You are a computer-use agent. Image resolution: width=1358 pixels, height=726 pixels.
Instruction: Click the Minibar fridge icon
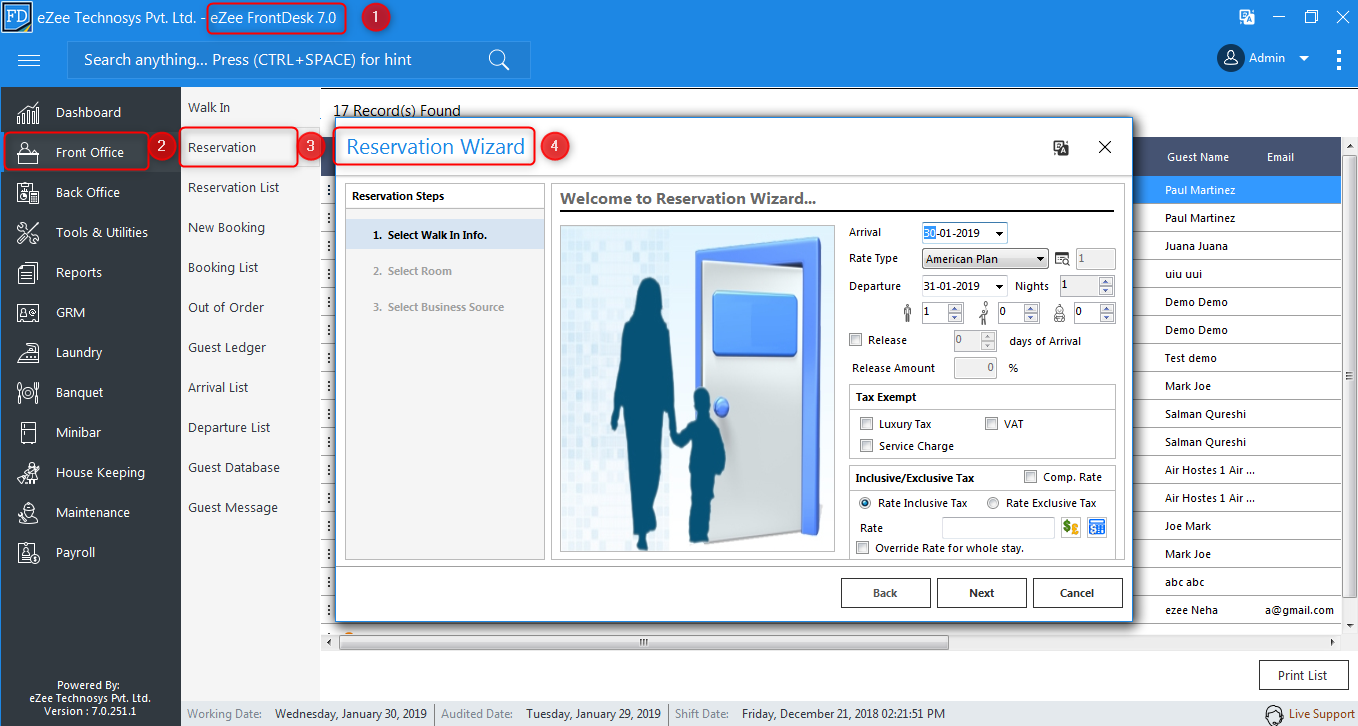28,433
